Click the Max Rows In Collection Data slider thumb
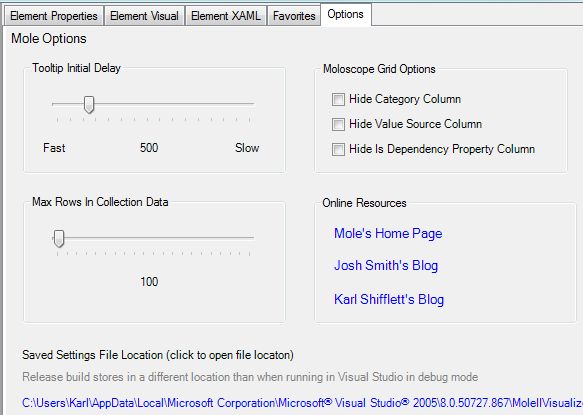Screen dimensions: 583x415 pos(59,238)
